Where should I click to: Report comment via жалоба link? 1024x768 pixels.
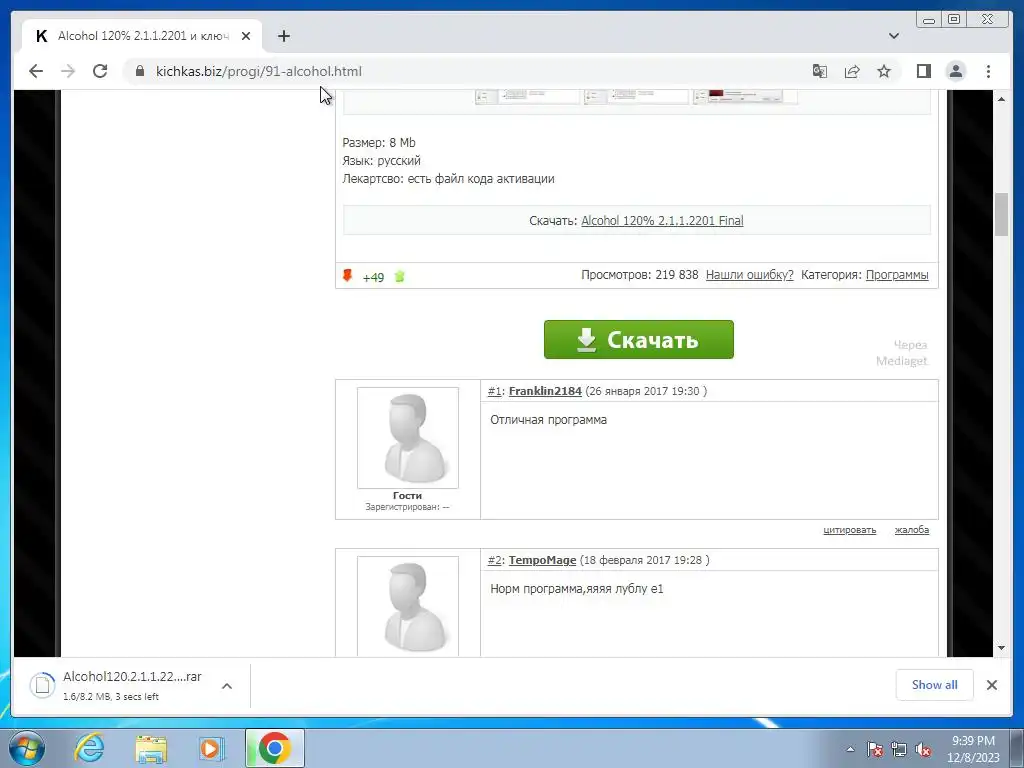click(912, 530)
